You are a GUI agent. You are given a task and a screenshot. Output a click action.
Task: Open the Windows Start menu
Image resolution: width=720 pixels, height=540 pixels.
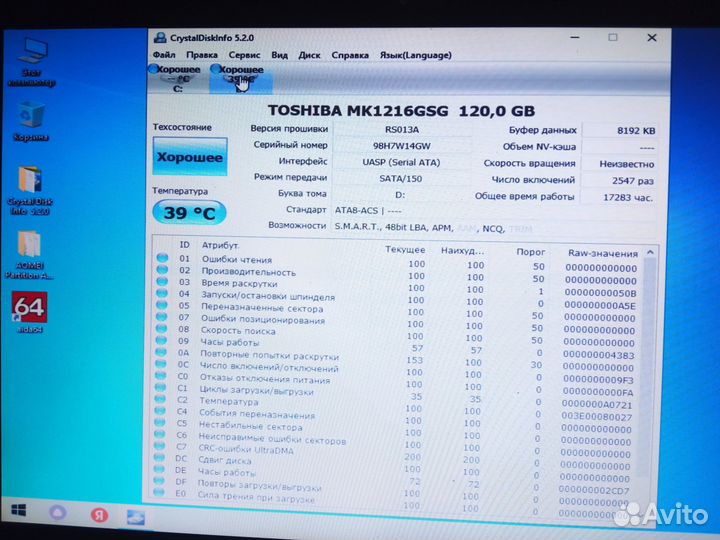[19, 512]
